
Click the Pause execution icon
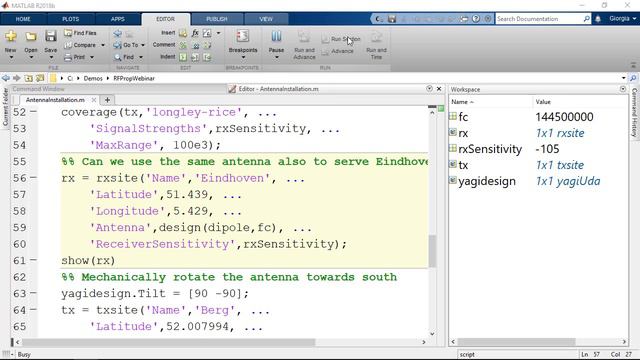(x=276, y=36)
